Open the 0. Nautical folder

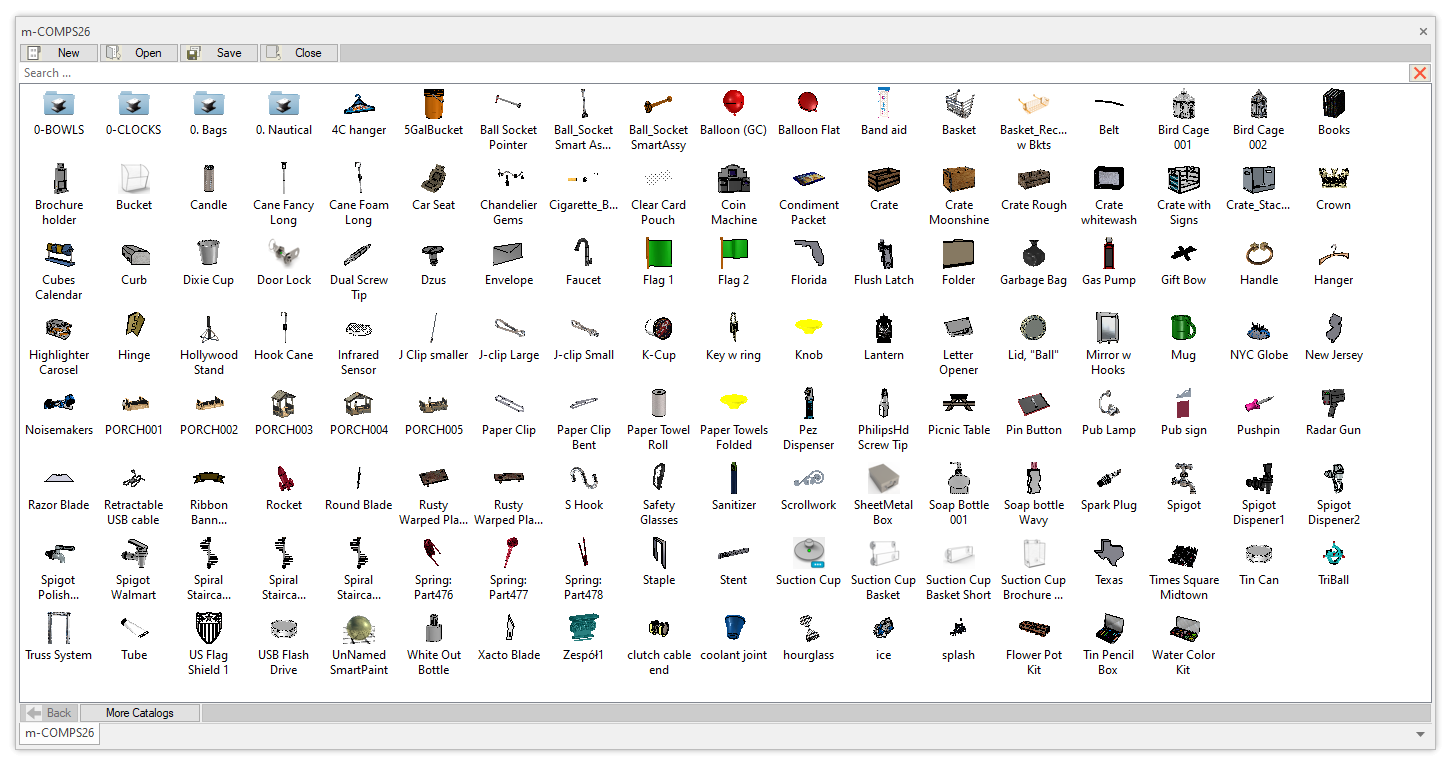pos(284,104)
